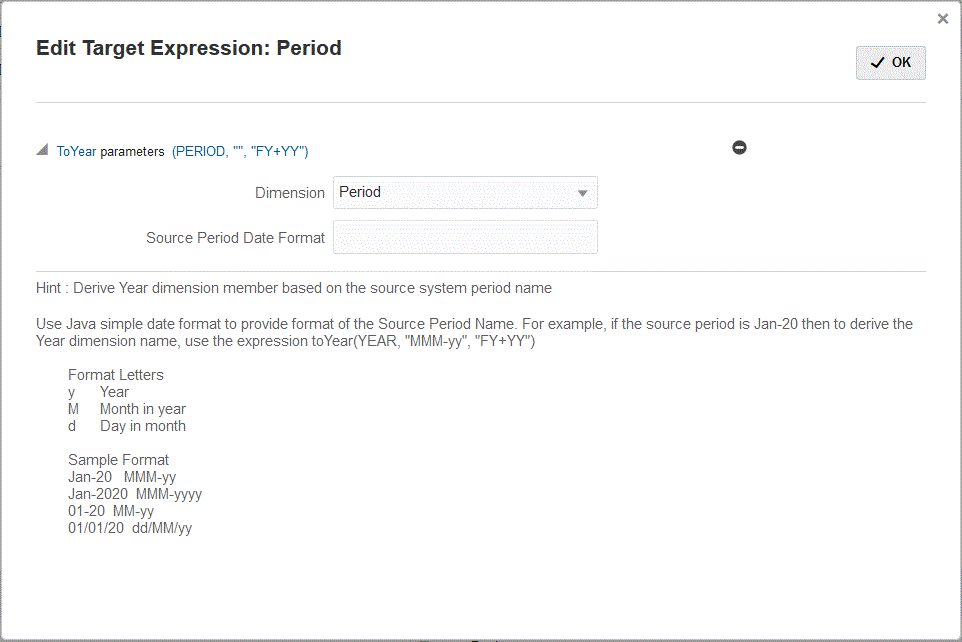The width and height of the screenshot is (962, 642).
Task: Click OK to confirm the target expression
Action: tap(890, 62)
